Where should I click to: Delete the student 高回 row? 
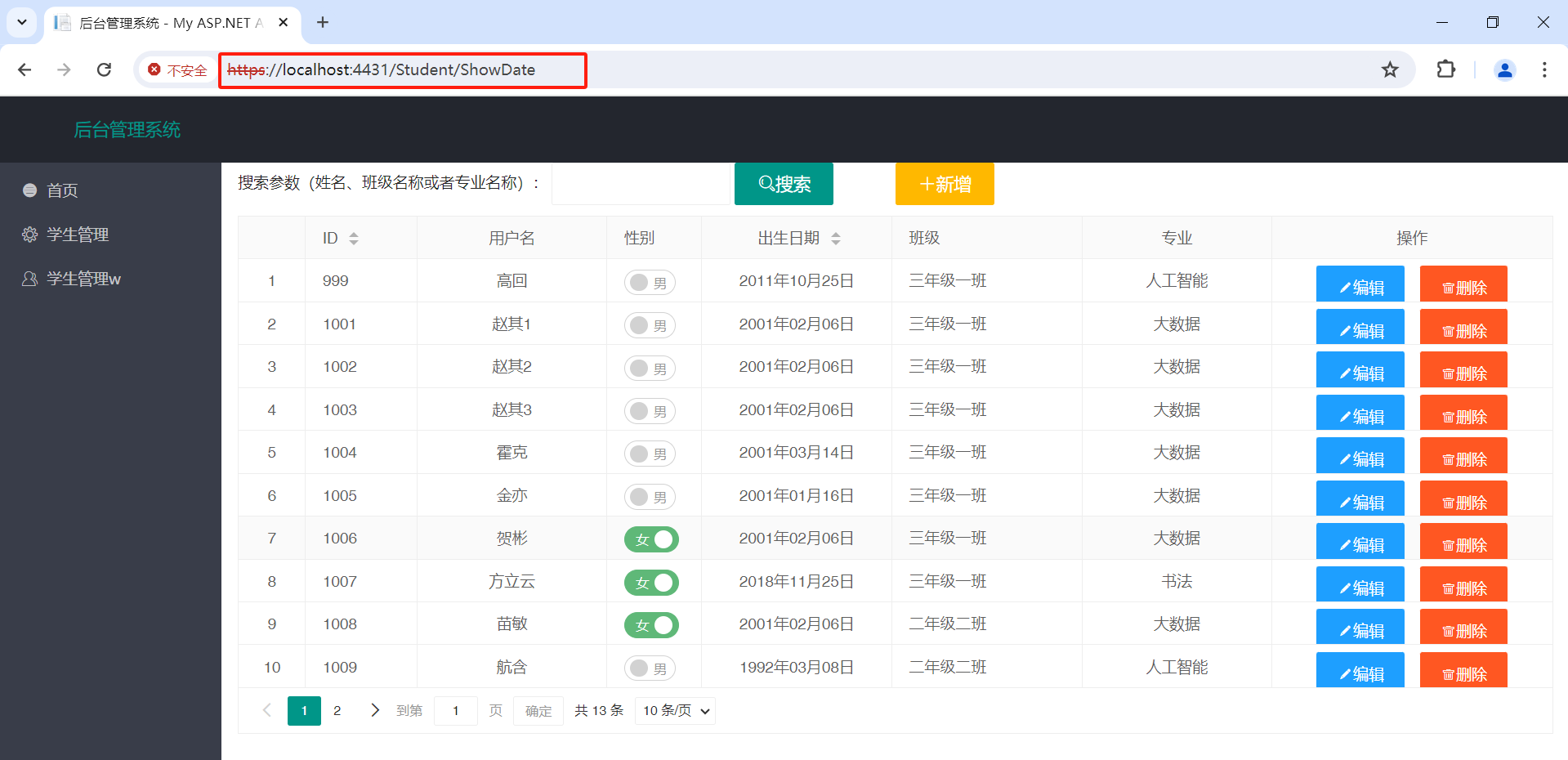coord(1463,284)
